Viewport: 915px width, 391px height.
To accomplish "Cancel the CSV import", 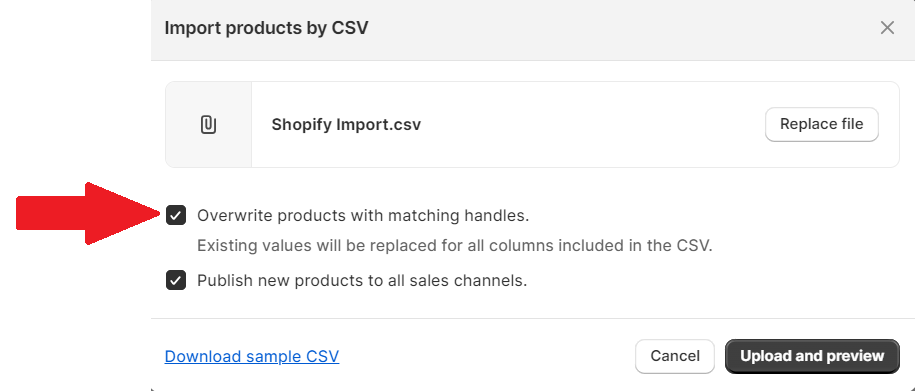I will (x=675, y=356).
